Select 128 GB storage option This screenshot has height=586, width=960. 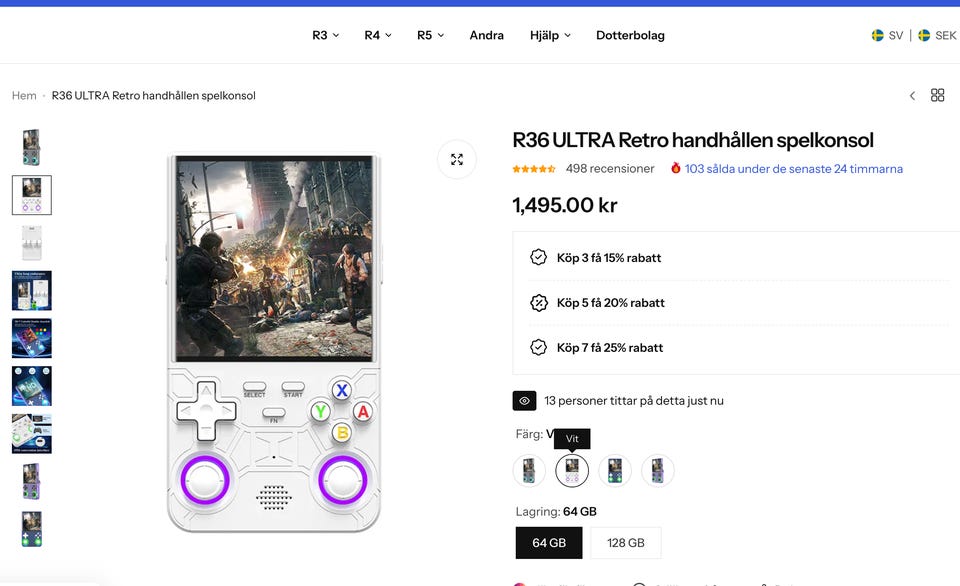625,543
